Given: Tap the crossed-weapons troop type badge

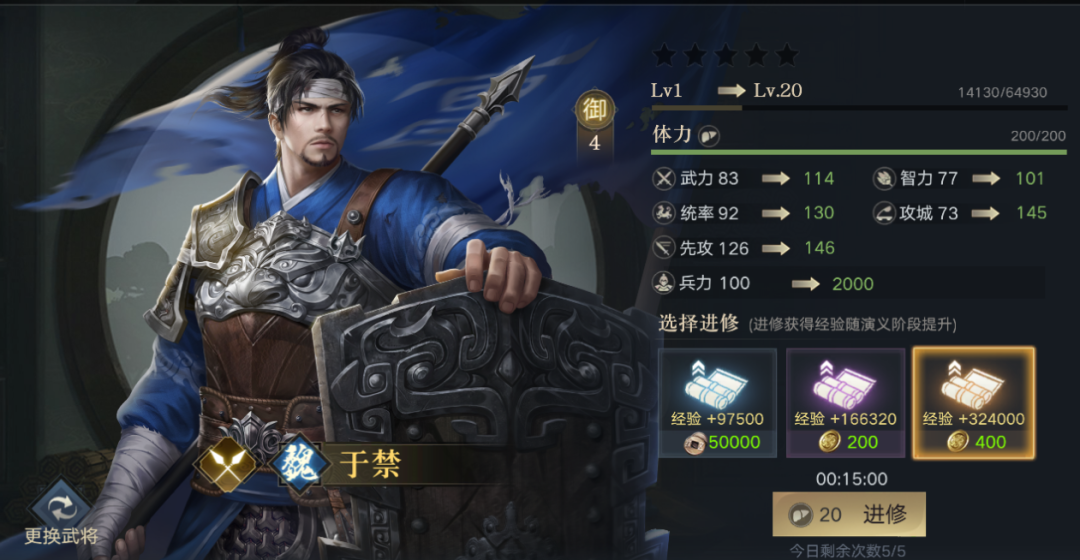Looking at the screenshot, I should coord(226,463).
